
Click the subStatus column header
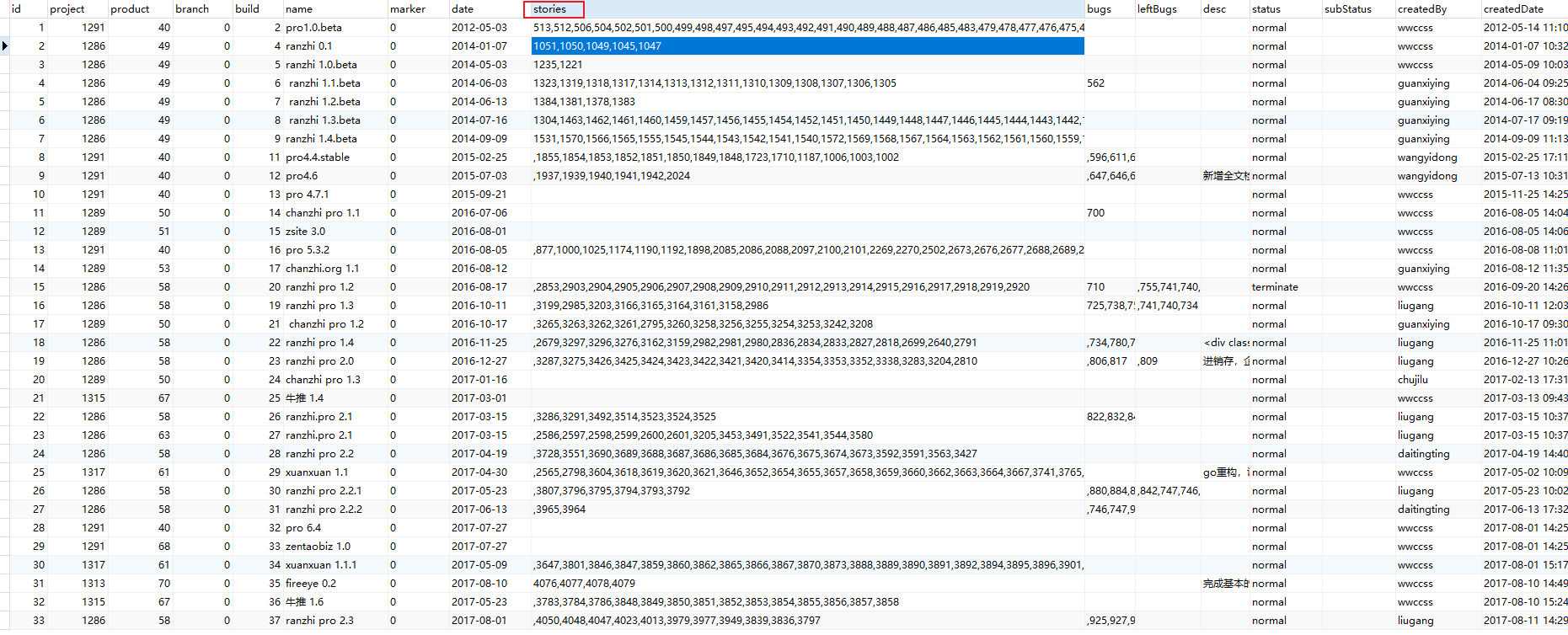click(1347, 9)
